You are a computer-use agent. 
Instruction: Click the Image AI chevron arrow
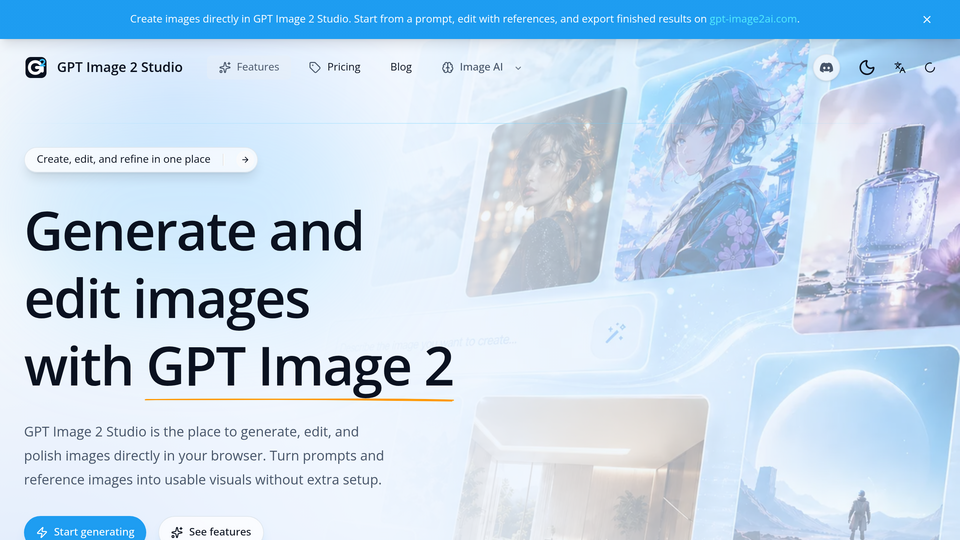pos(518,68)
